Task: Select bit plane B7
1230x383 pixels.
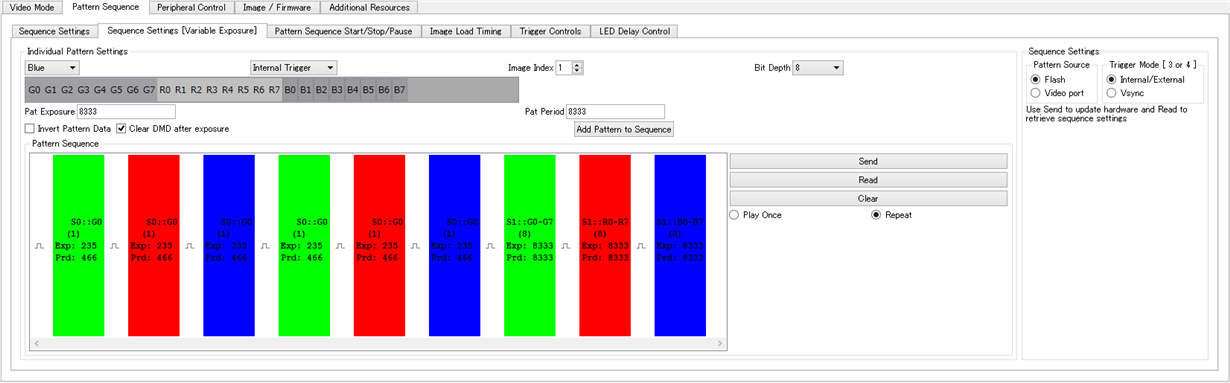Action: pyautogui.click(x=399, y=90)
